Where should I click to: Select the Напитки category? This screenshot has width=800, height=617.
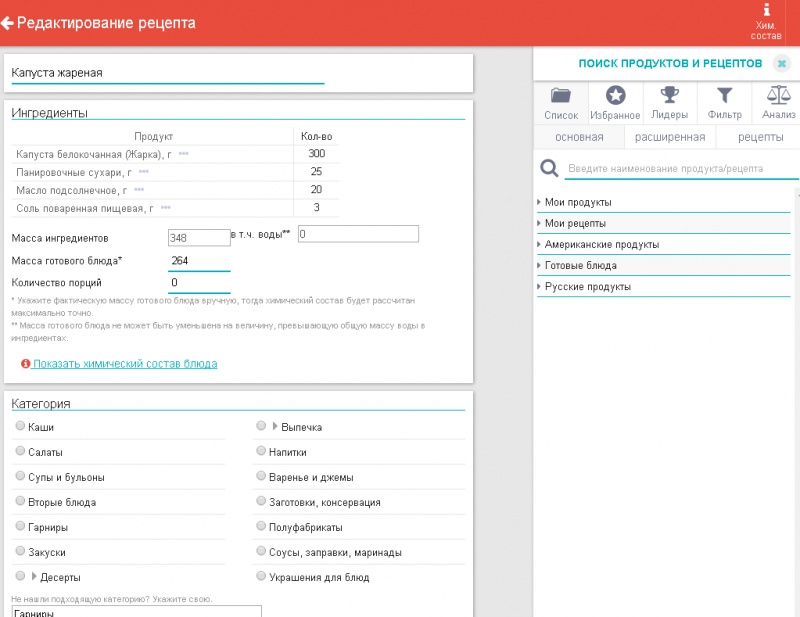(x=261, y=451)
